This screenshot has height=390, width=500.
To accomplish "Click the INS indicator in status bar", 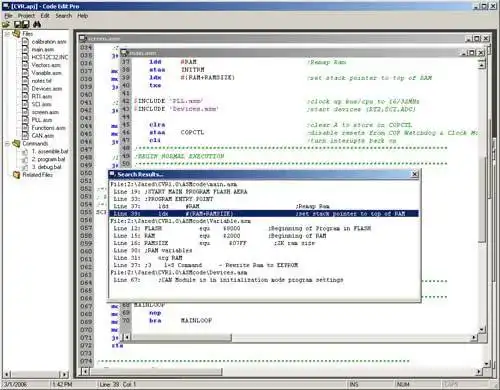I will click(354, 384).
